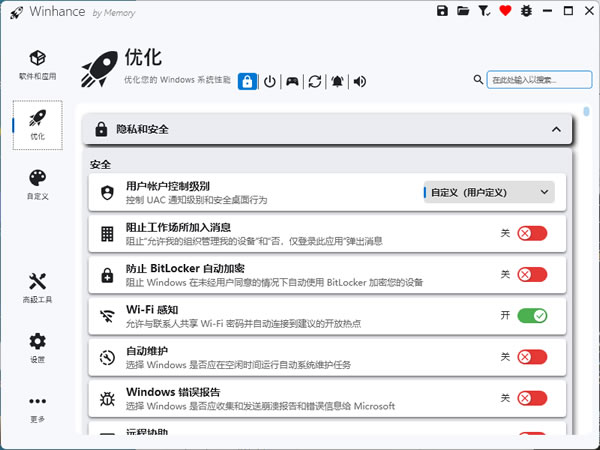Viewport: 600px width, 450px height.
Task: Go to 软件和应用 in the sidebar
Action: 37,64
